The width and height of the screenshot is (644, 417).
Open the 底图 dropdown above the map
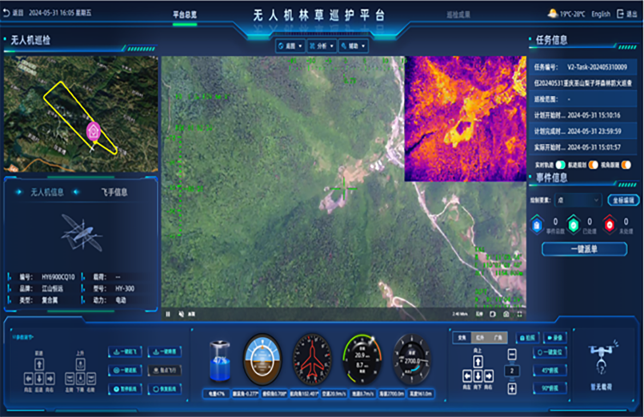289,46
